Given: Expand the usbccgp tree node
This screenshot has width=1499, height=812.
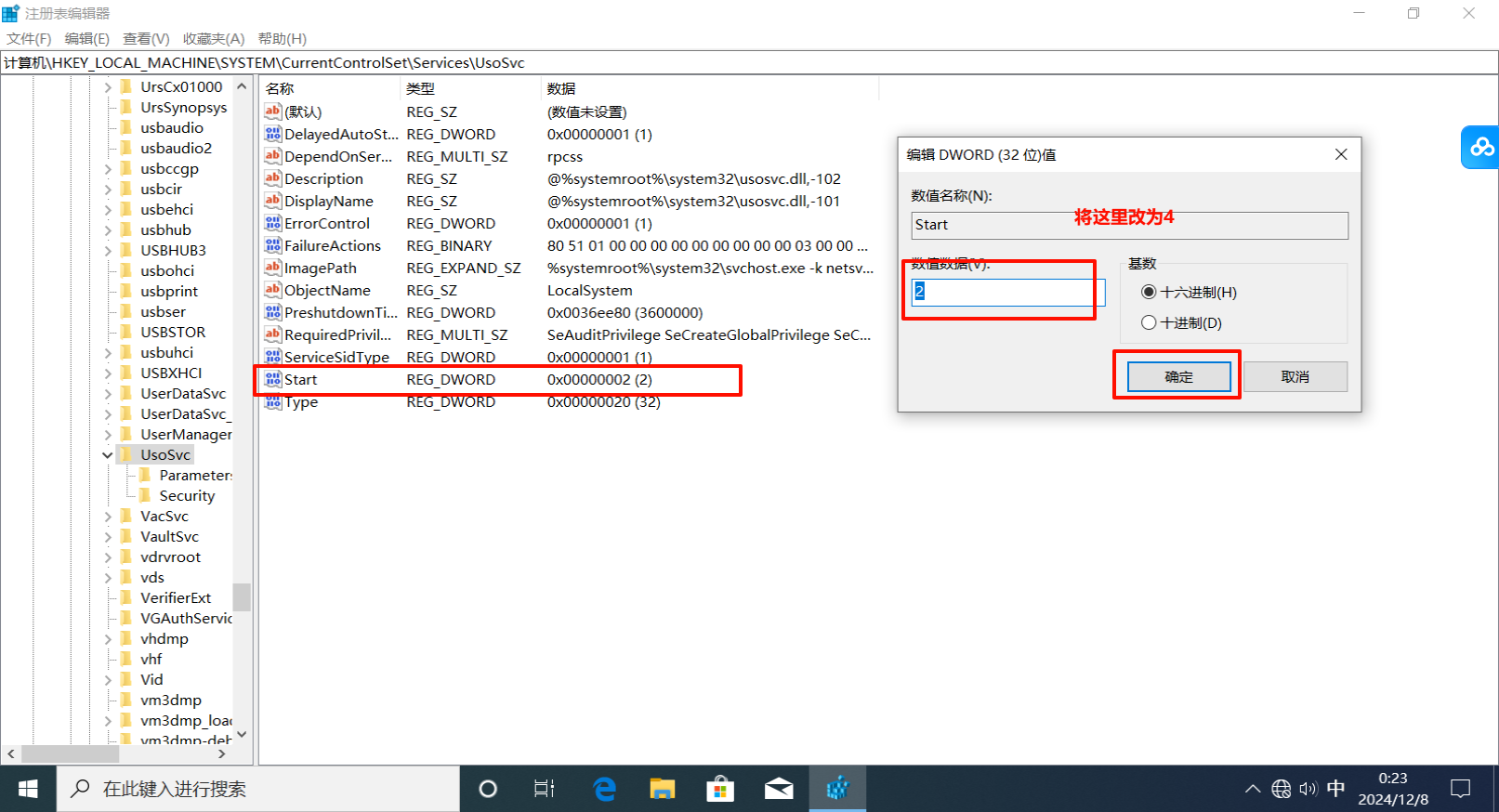Looking at the screenshot, I should pyautogui.click(x=108, y=169).
